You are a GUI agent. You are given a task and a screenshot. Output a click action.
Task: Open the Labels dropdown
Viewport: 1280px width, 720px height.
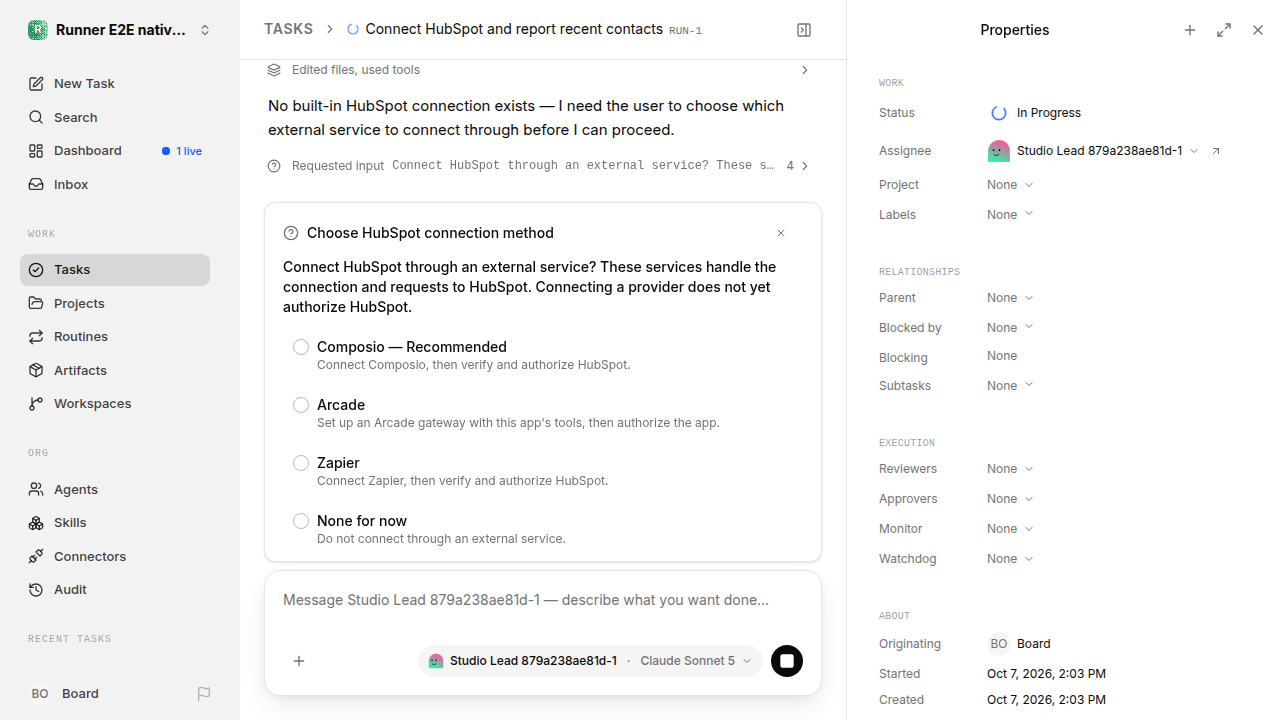pos(1010,215)
